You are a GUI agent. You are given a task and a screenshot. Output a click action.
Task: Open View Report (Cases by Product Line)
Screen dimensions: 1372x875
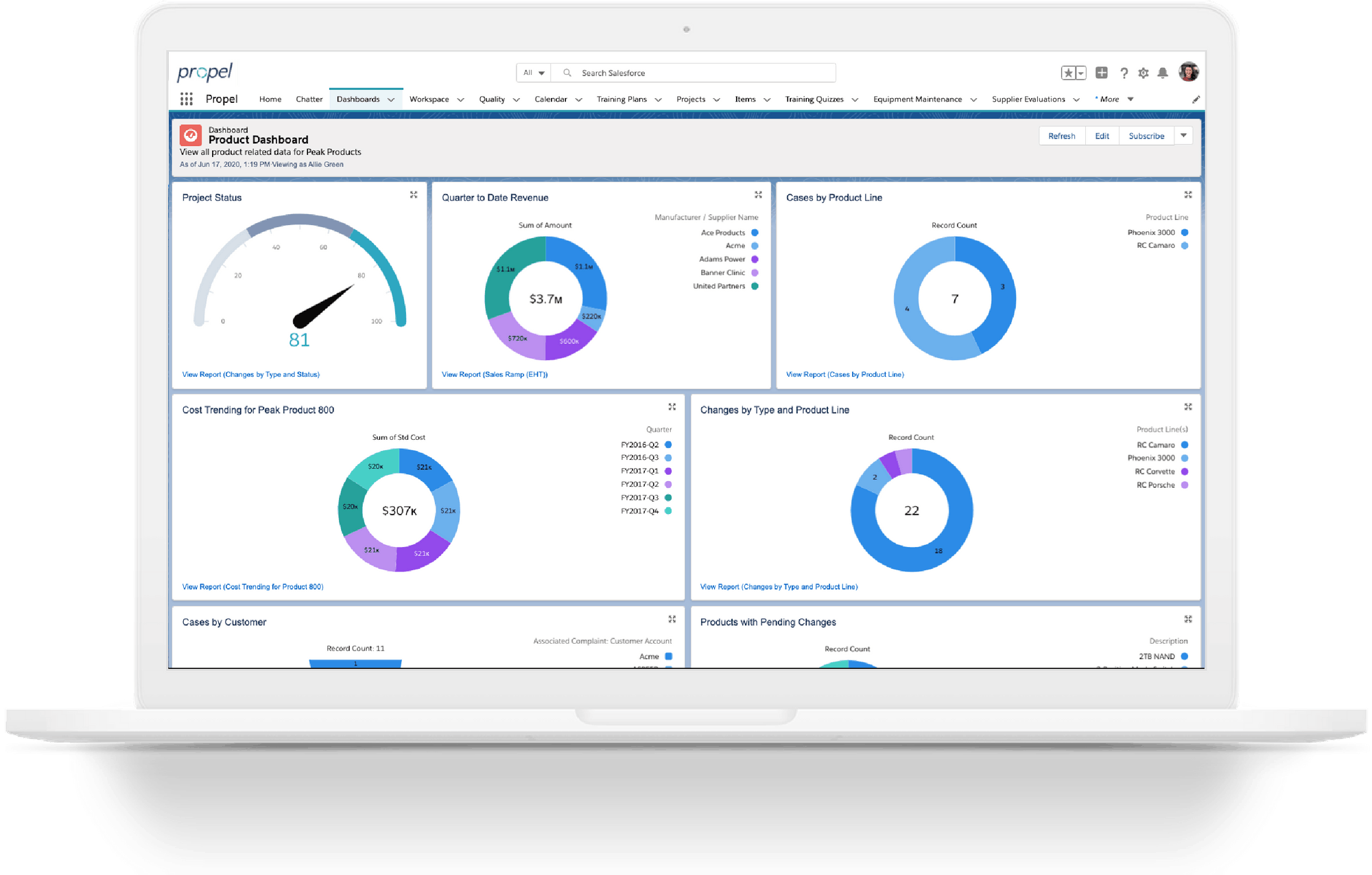[844, 374]
